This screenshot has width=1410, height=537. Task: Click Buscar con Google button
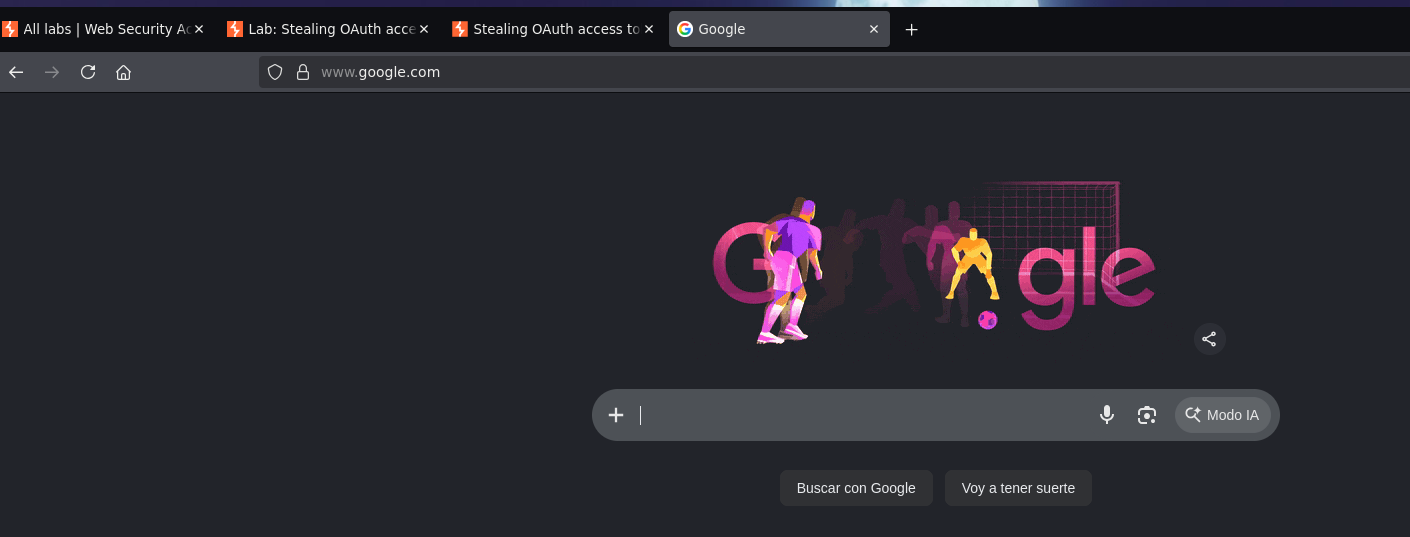click(x=856, y=488)
